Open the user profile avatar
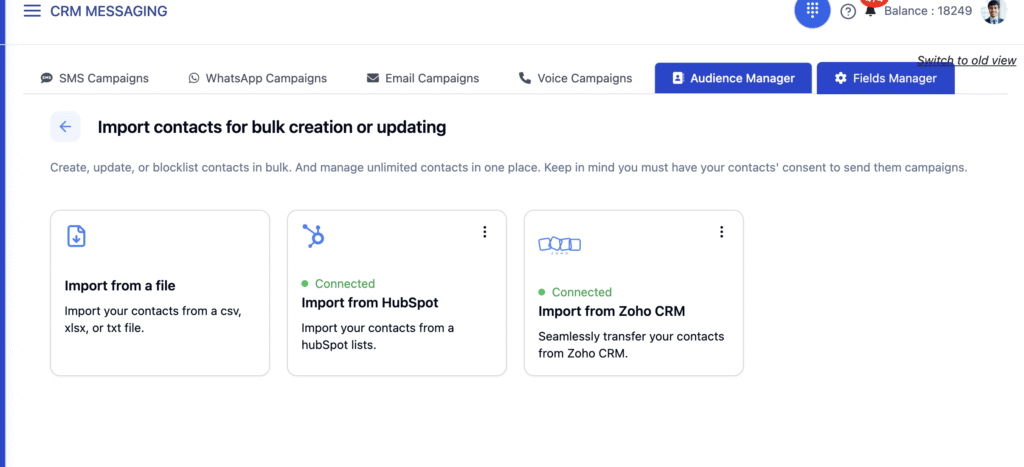Viewport: 1024px width, 467px height. (994, 11)
